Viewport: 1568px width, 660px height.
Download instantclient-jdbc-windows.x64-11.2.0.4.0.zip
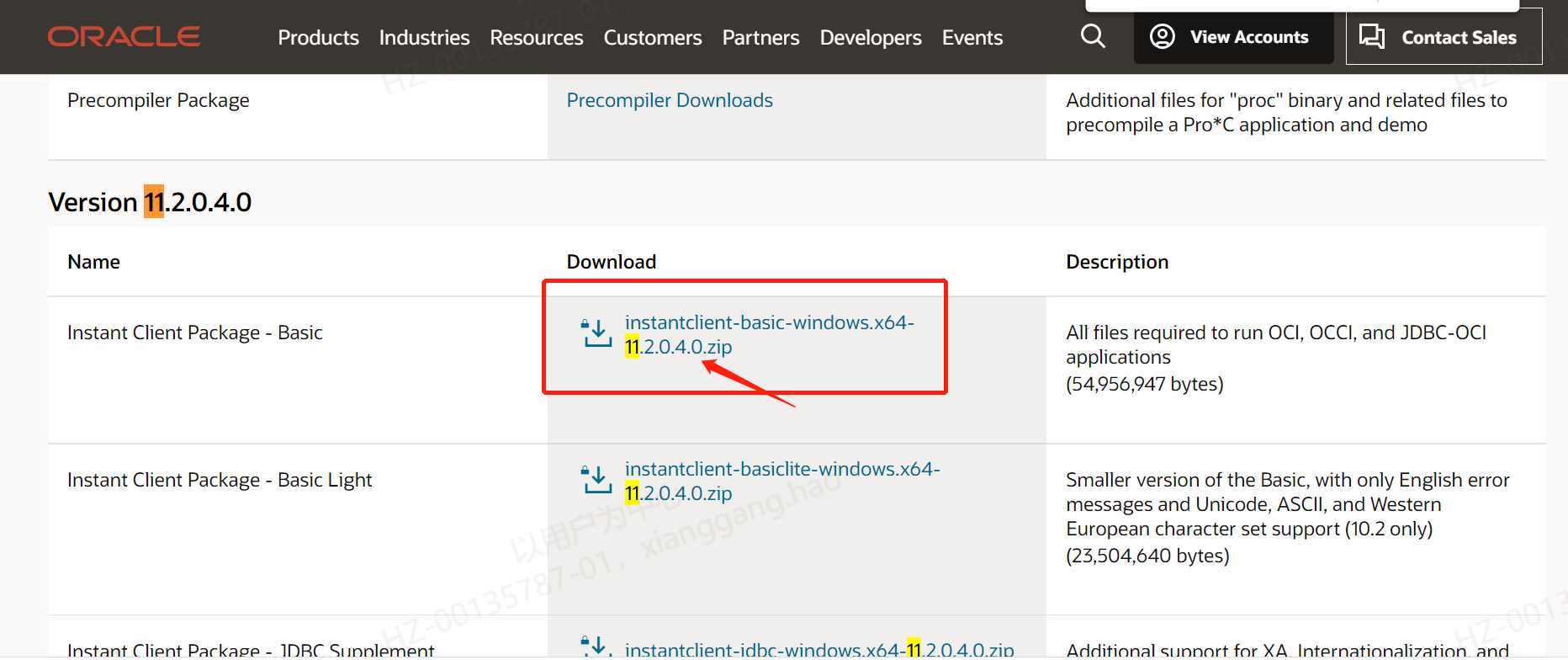pyautogui.click(x=819, y=648)
